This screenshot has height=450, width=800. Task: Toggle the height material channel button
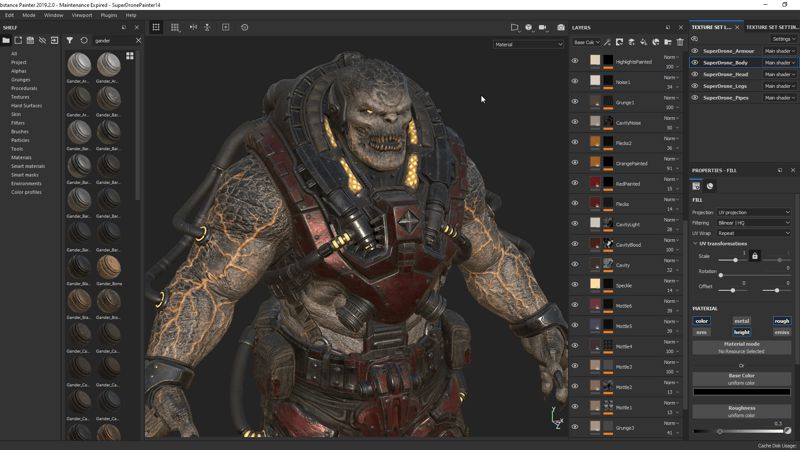coord(741,332)
